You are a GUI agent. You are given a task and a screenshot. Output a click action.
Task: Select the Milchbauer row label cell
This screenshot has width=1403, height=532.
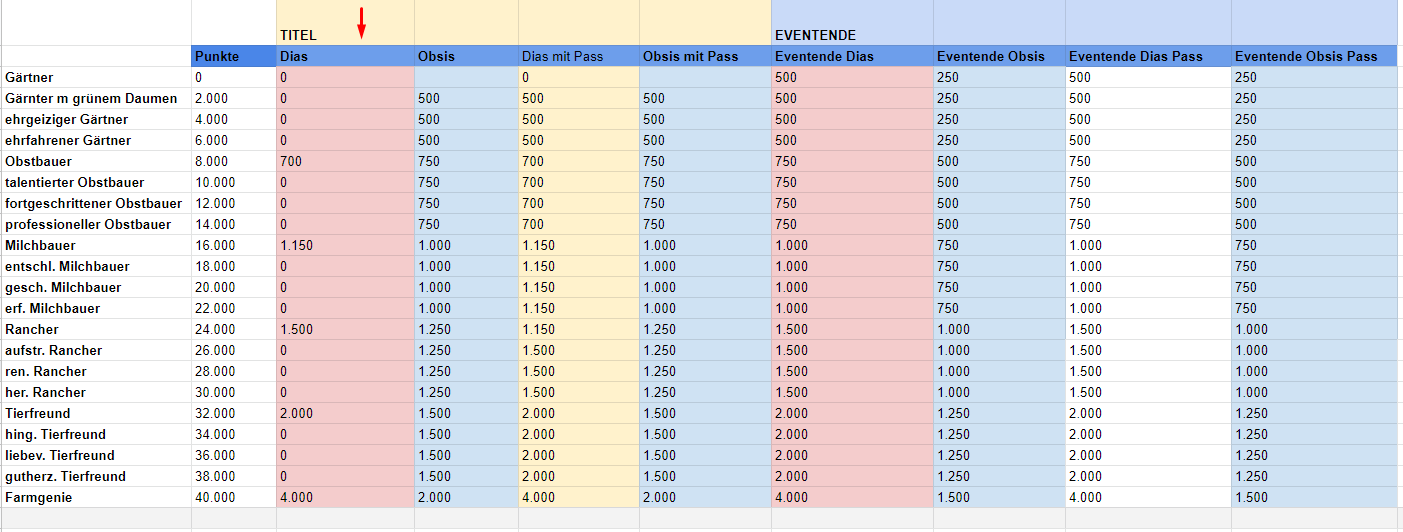click(x=96, y=245)
